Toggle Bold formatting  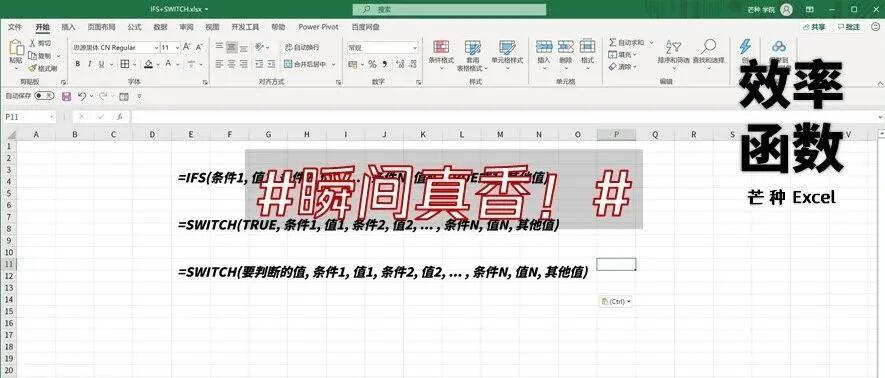coord(77,64)
